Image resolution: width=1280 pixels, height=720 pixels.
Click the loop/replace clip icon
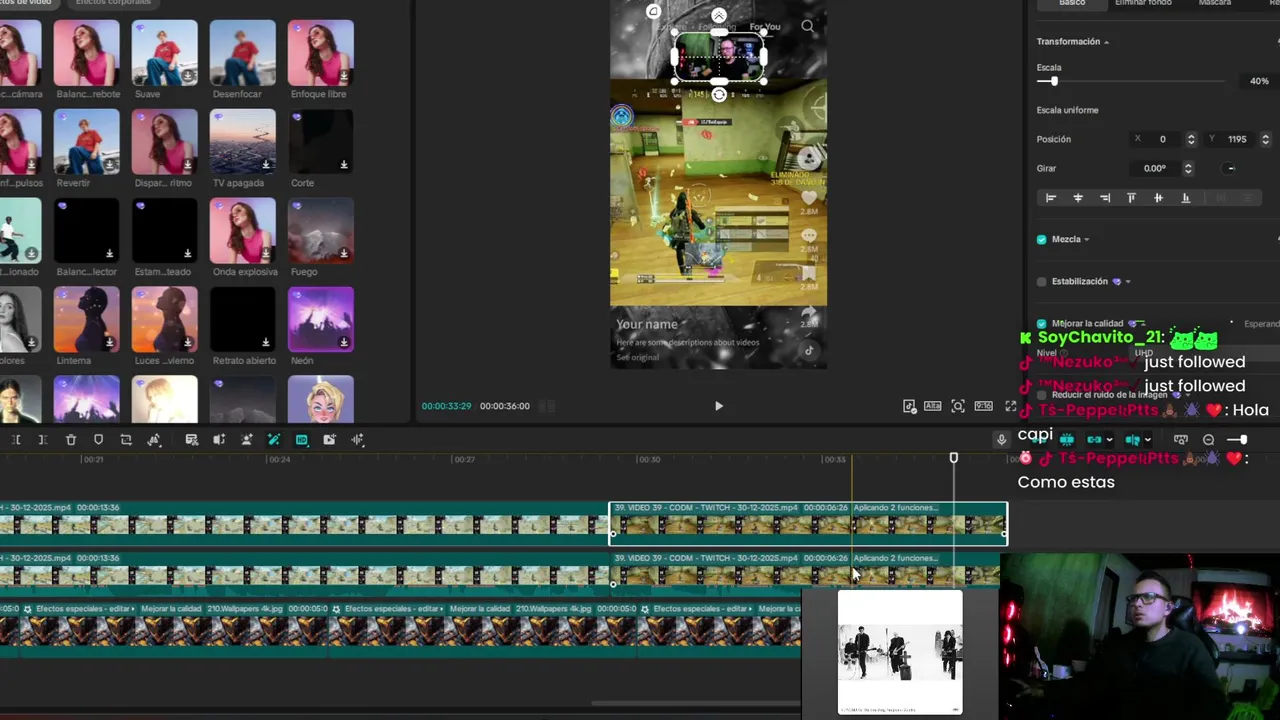coord(126,440)
